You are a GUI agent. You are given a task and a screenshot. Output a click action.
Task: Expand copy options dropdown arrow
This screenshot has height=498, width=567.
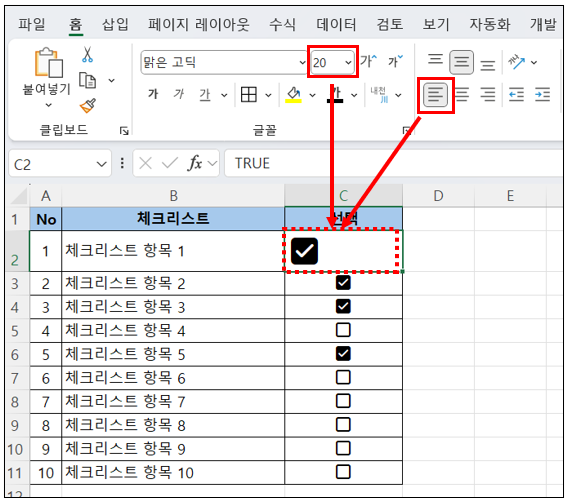[112, 80]
